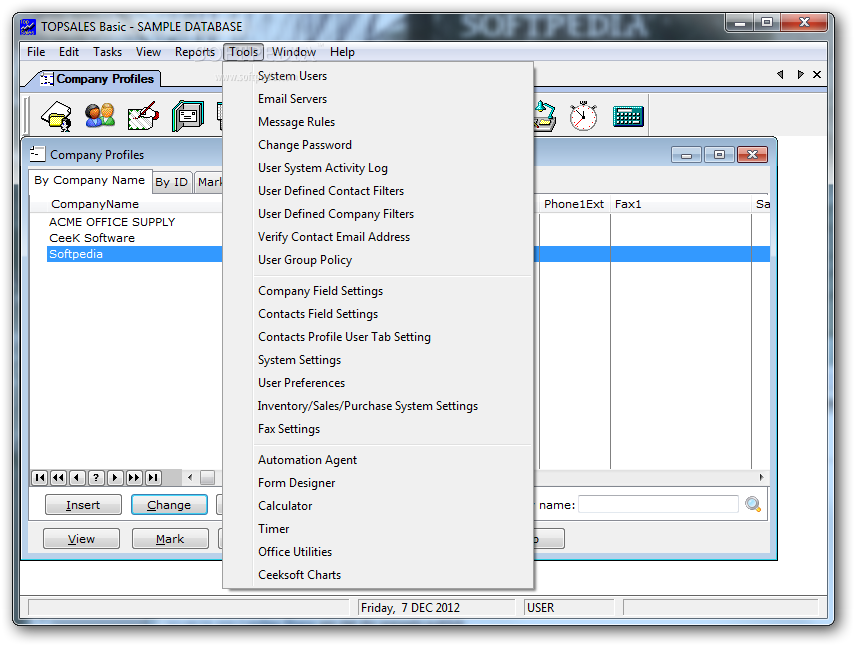Click the Insert button
The height and width of the screenshot is (646, 855).
coord(83,505)
